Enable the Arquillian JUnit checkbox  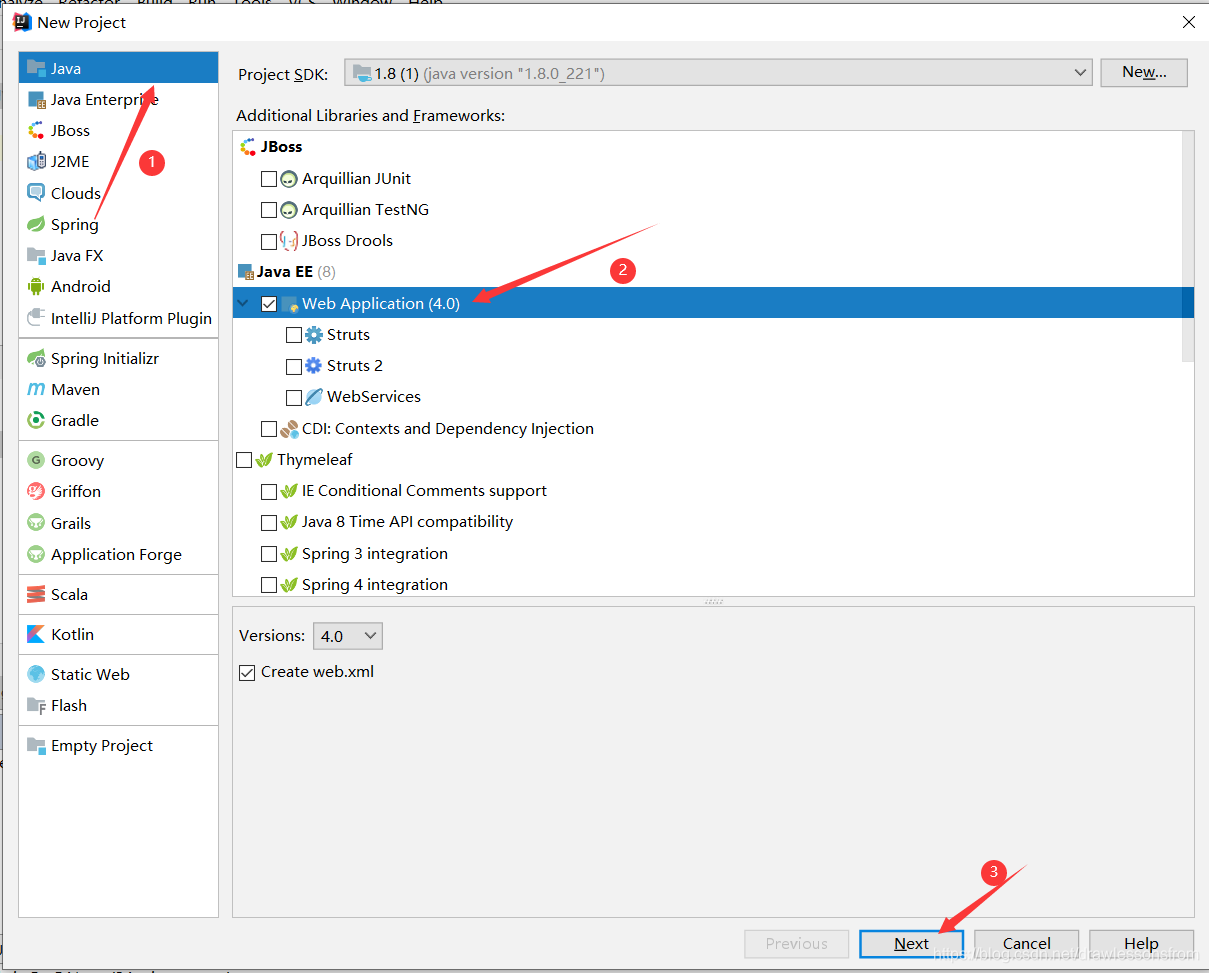(268, 178)
